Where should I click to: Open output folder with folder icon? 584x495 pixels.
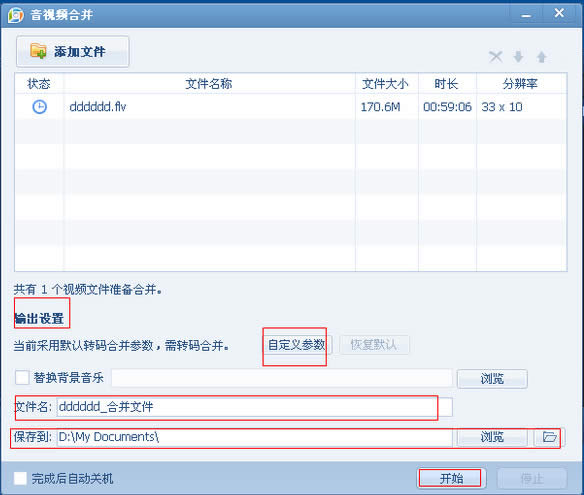tap(549, 437)
